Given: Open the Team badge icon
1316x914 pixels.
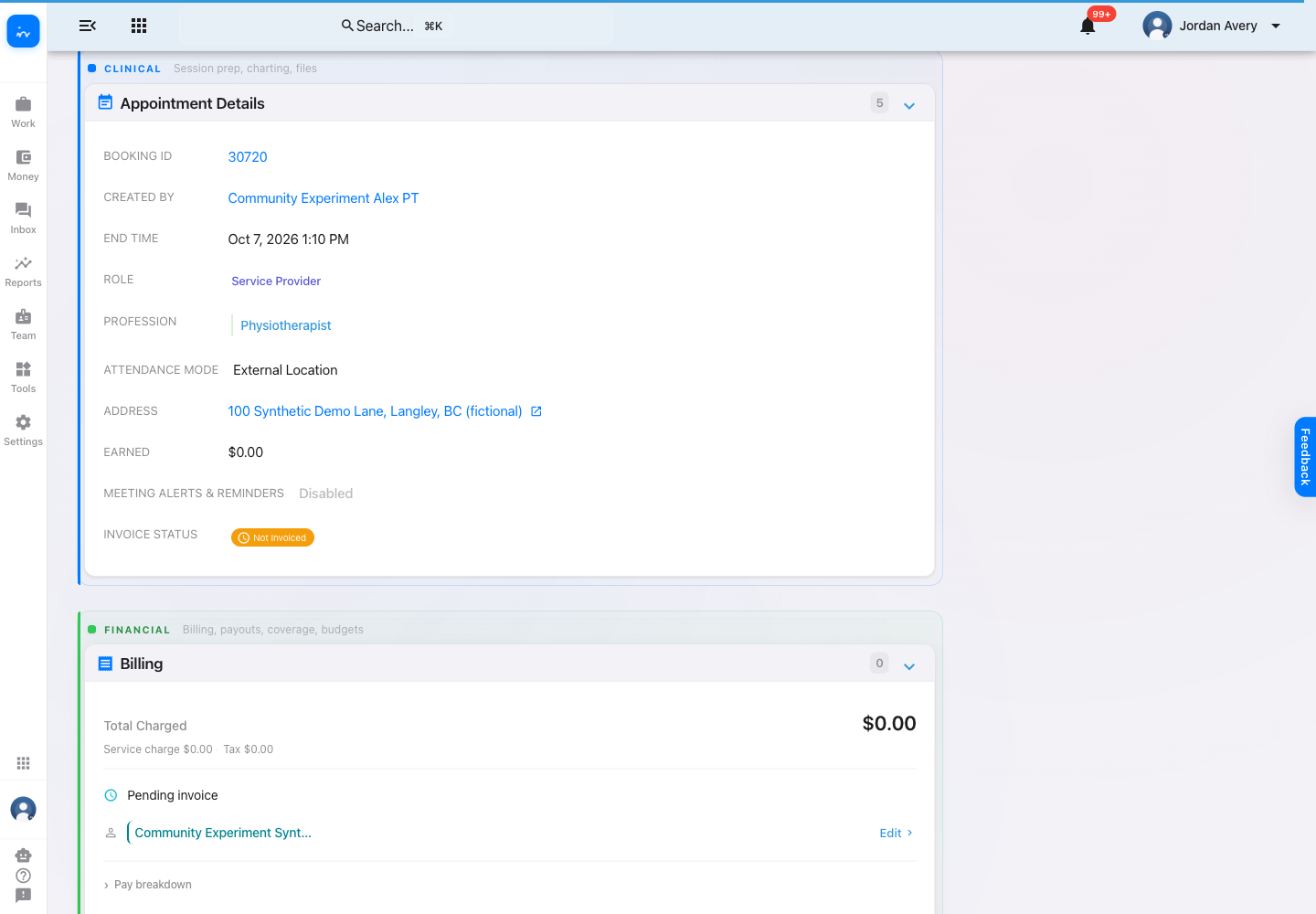Looking at the screenshot, I should pyautogui.click(x=23, y=324).
